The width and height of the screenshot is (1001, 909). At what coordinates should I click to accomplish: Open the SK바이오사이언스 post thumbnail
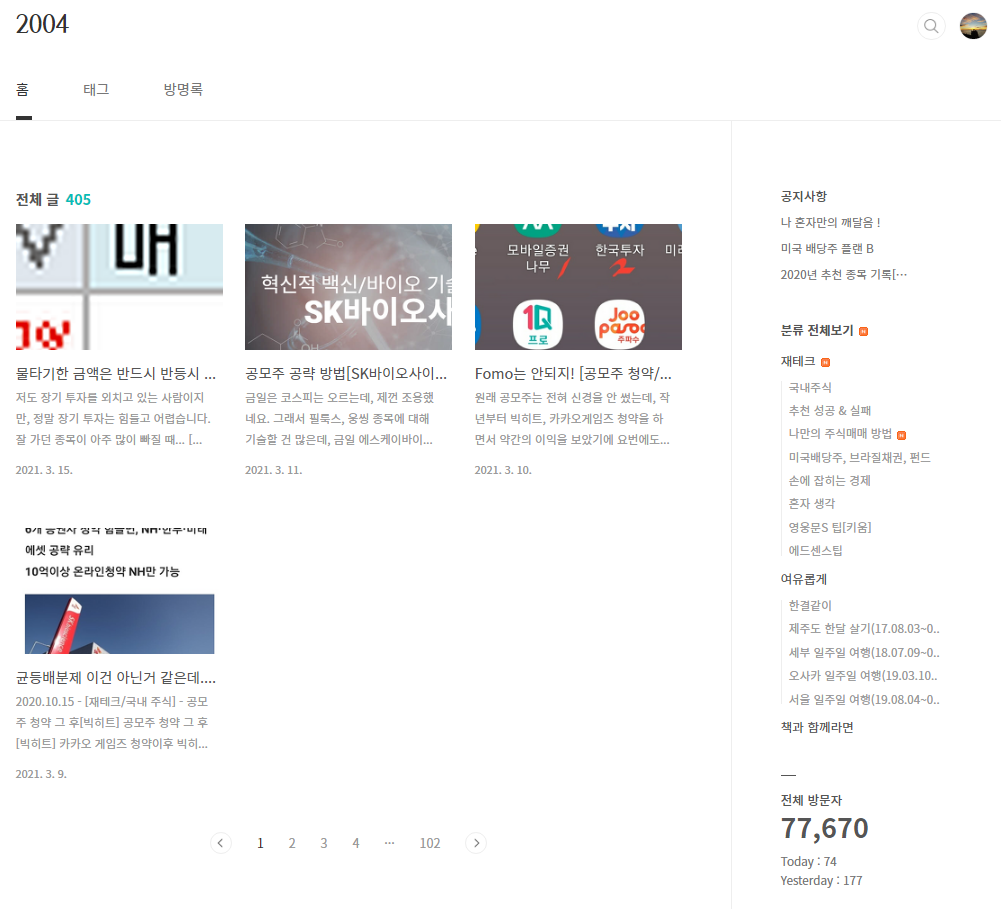(349, 287)
